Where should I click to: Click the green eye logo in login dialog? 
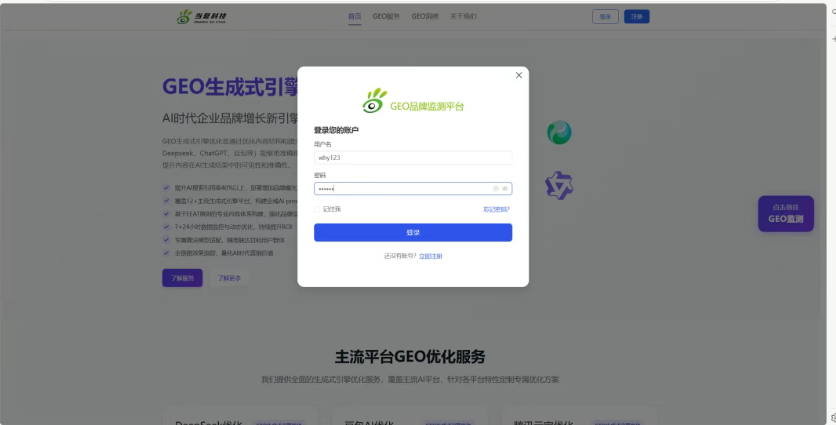click(375, 101)
